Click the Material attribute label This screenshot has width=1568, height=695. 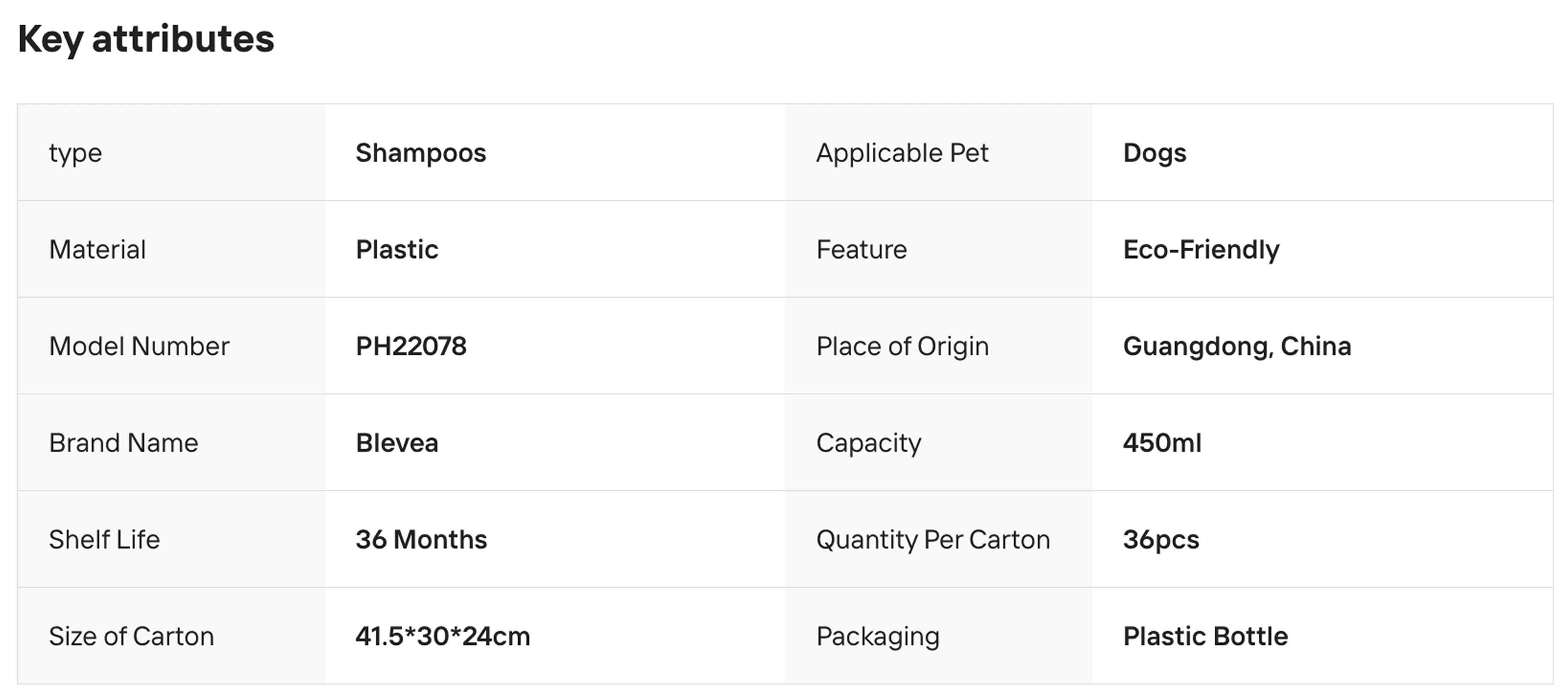point(97,250)
